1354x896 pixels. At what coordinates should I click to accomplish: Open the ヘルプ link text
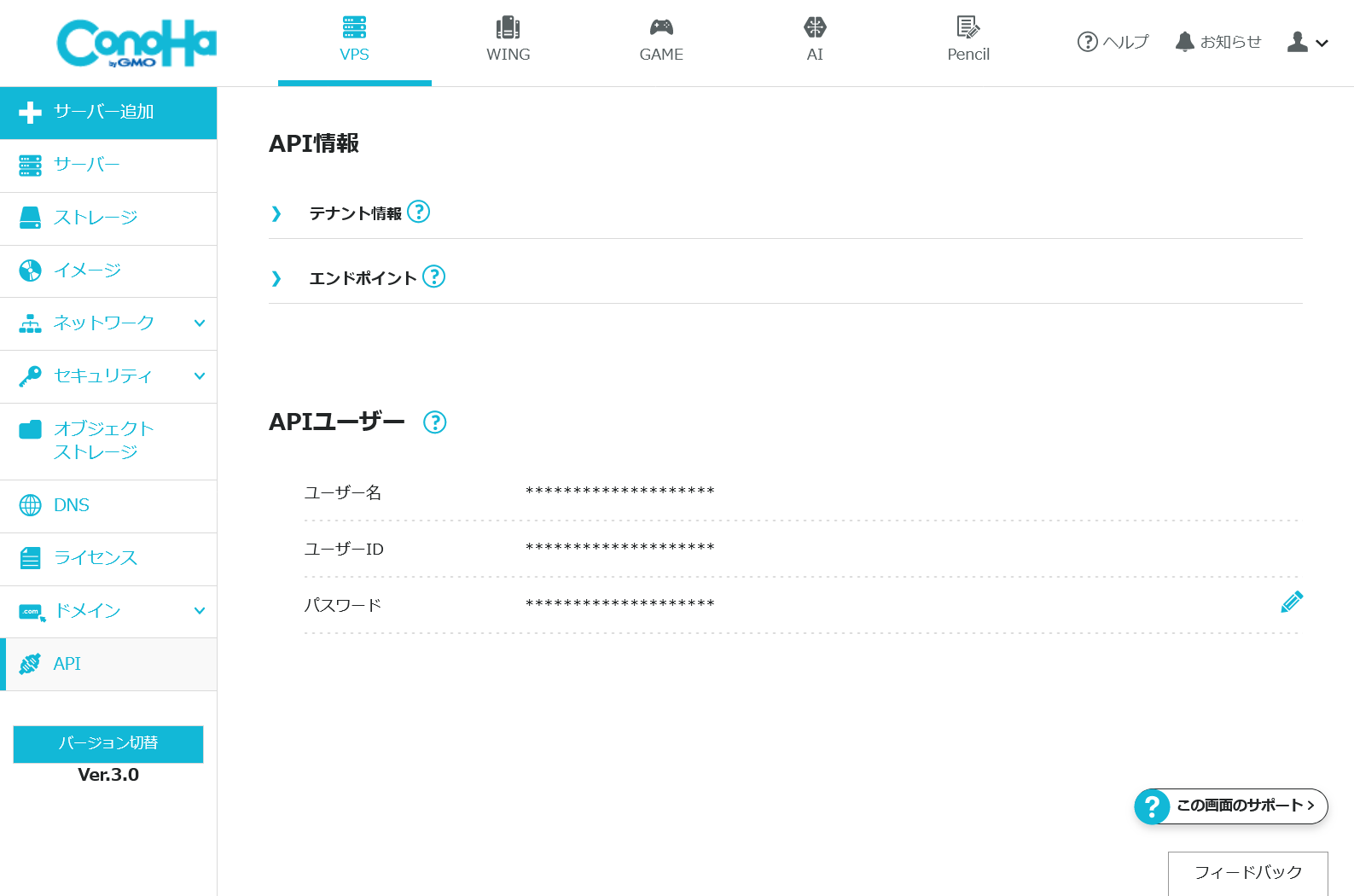point(1125,42)
